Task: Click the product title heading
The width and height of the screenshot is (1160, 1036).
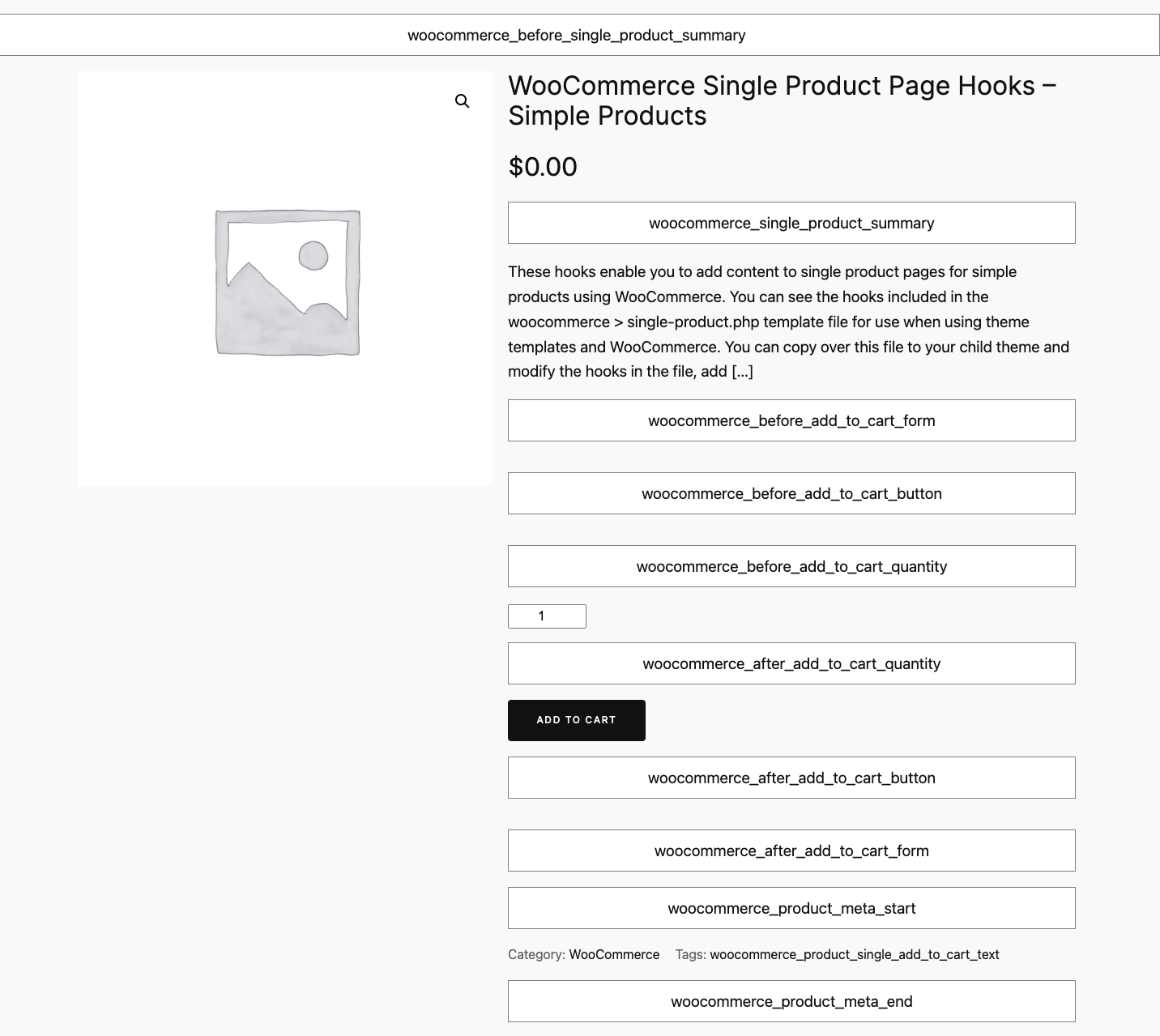Action: pyautogui.click(x=782, y=100)
